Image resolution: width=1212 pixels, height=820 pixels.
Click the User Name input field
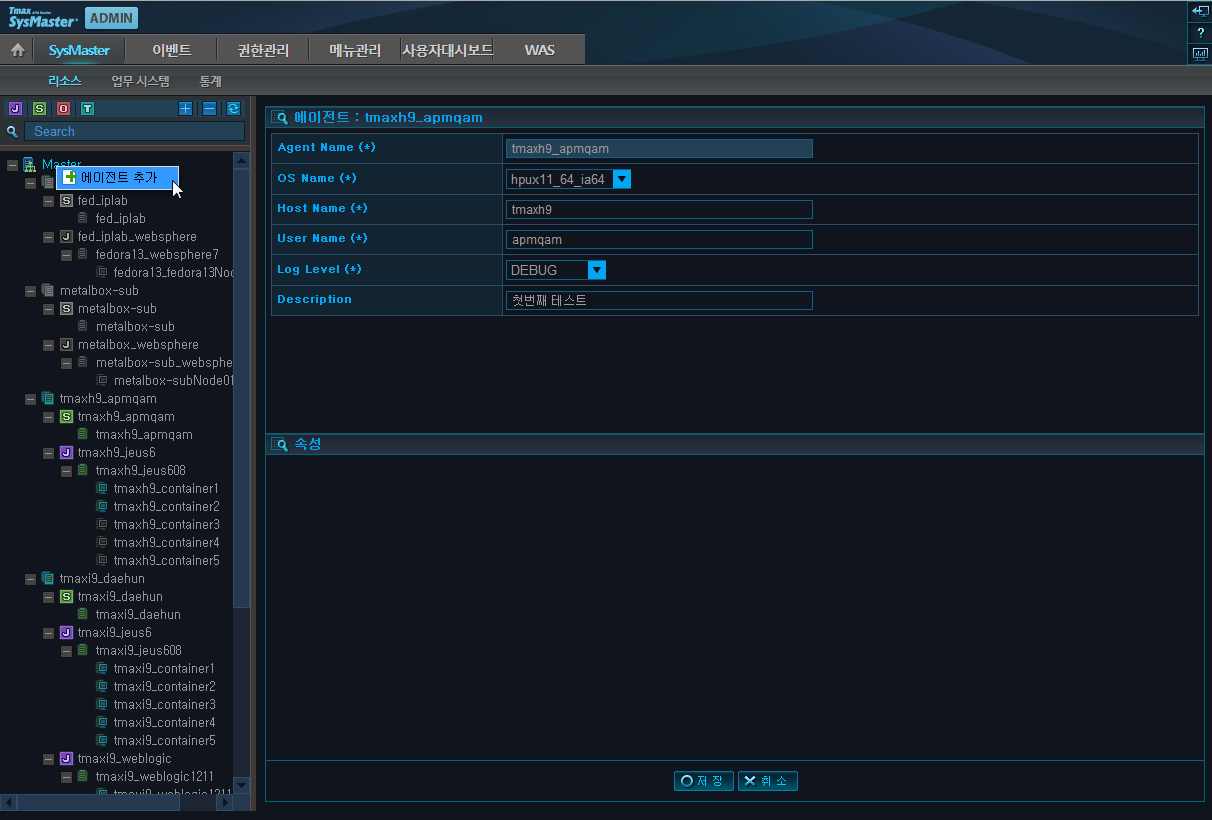pyautogui.click(x=659, y=240)
